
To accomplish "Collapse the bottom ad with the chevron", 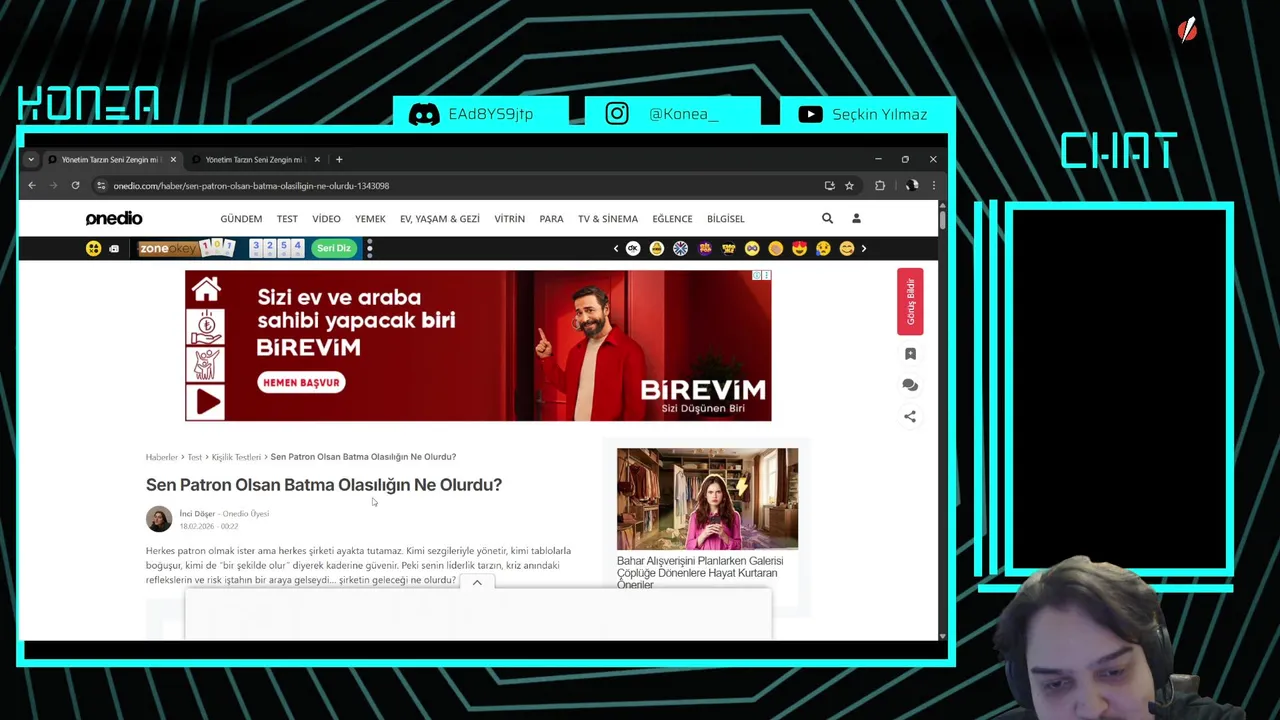I will [477, 582].
